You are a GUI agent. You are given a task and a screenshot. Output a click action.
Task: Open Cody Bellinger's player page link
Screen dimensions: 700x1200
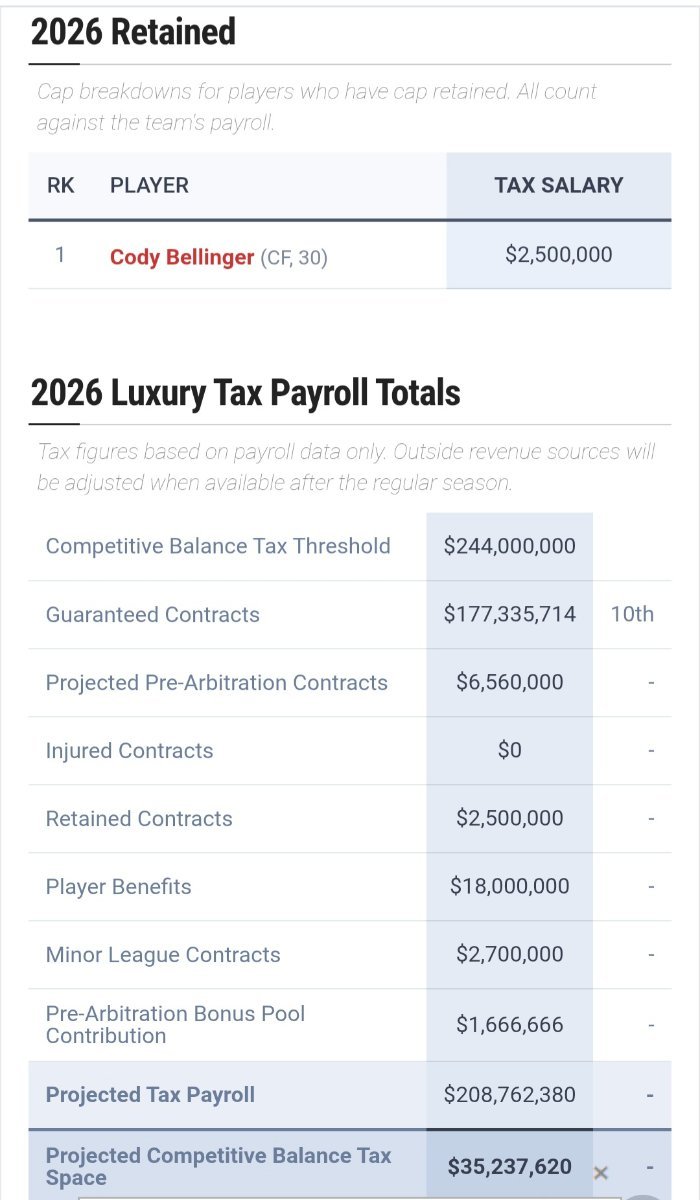pos(182,257)
